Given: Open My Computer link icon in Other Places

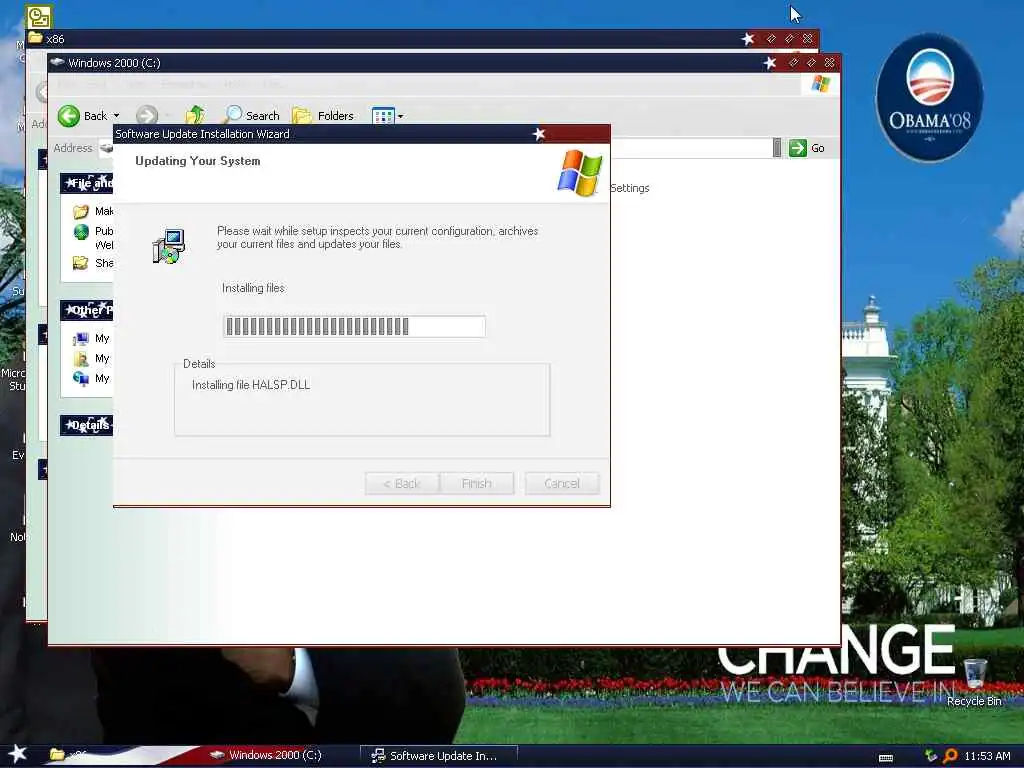Looking at the screenshot, I should 80,338.
